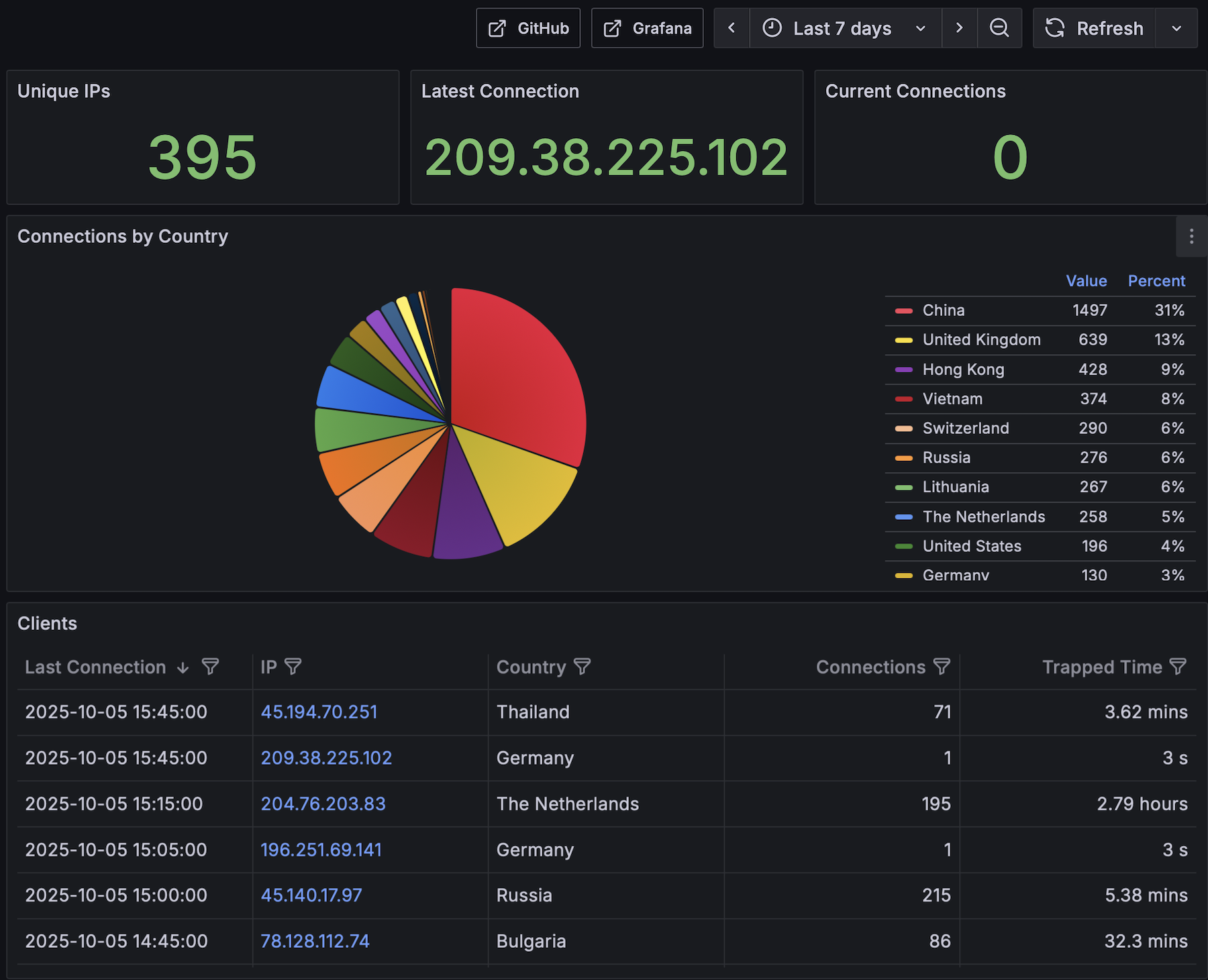Open Connections by Country panel menu

click(1191, 236)
